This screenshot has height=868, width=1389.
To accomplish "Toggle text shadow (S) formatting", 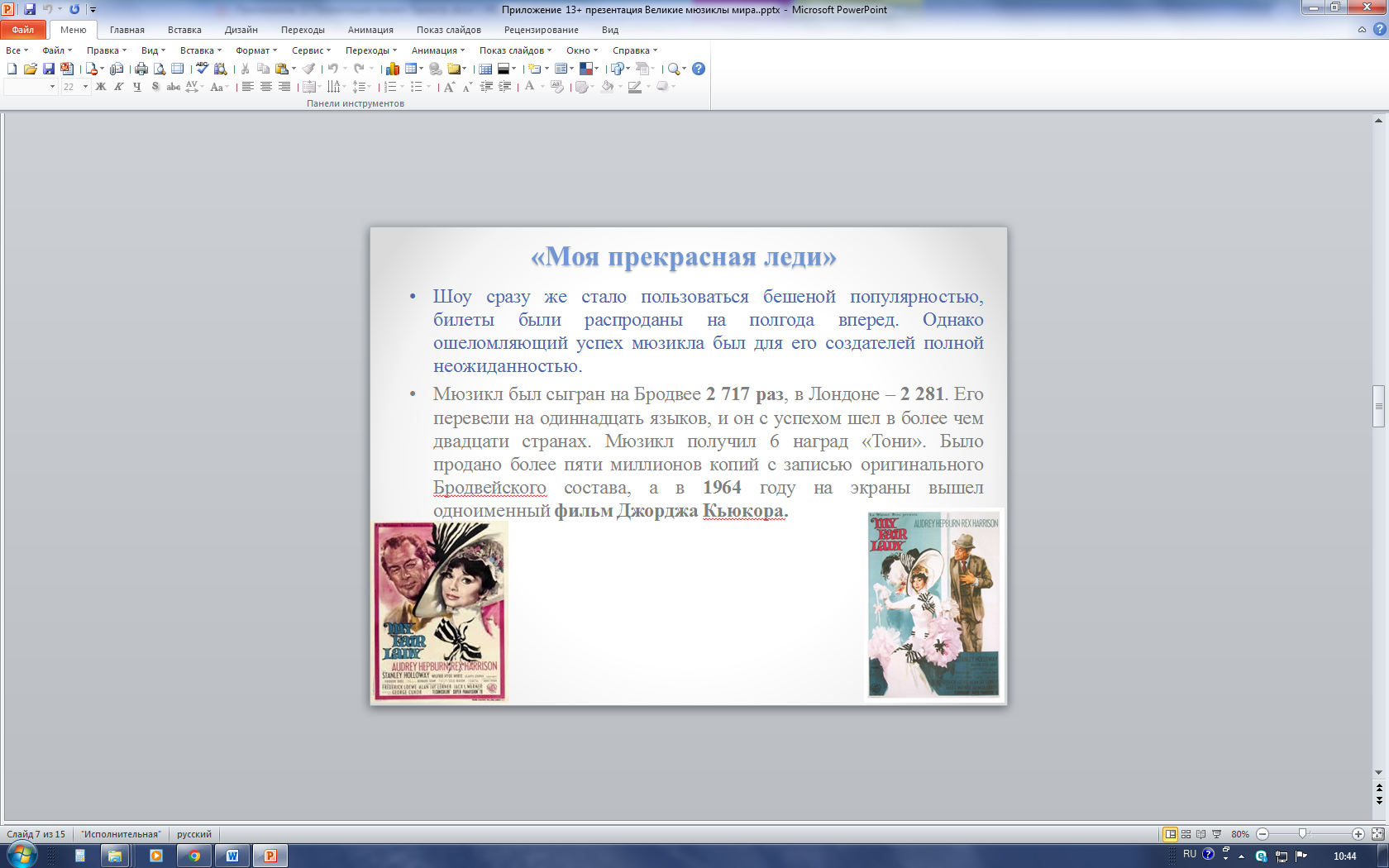I will 155,87.
